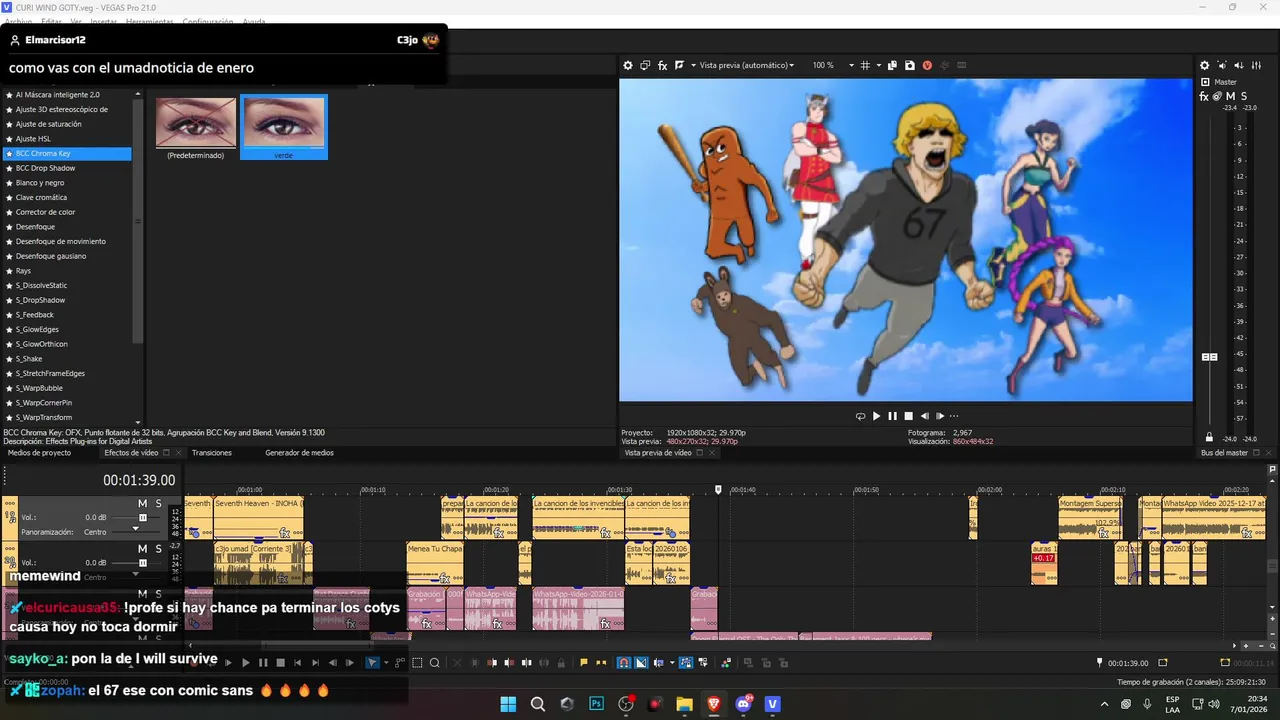Expand the edit tool dropdown arrow
Viewport: 1280px width, 720px height.
386,662
